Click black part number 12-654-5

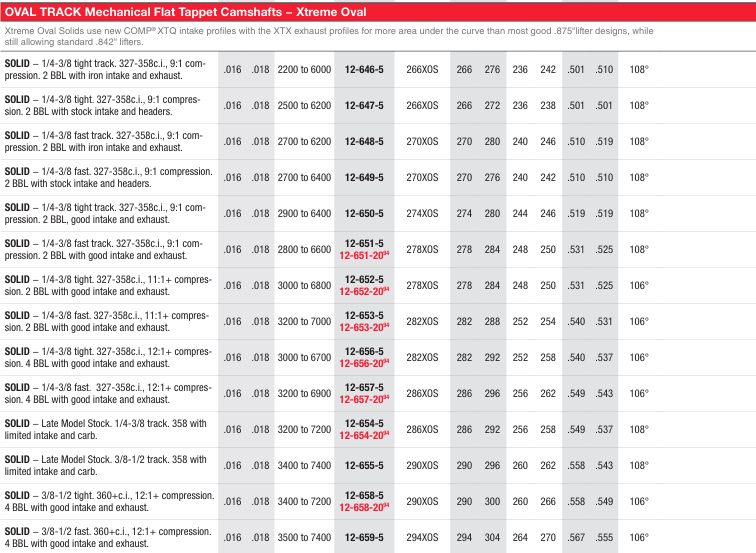[x=364, y=423]
